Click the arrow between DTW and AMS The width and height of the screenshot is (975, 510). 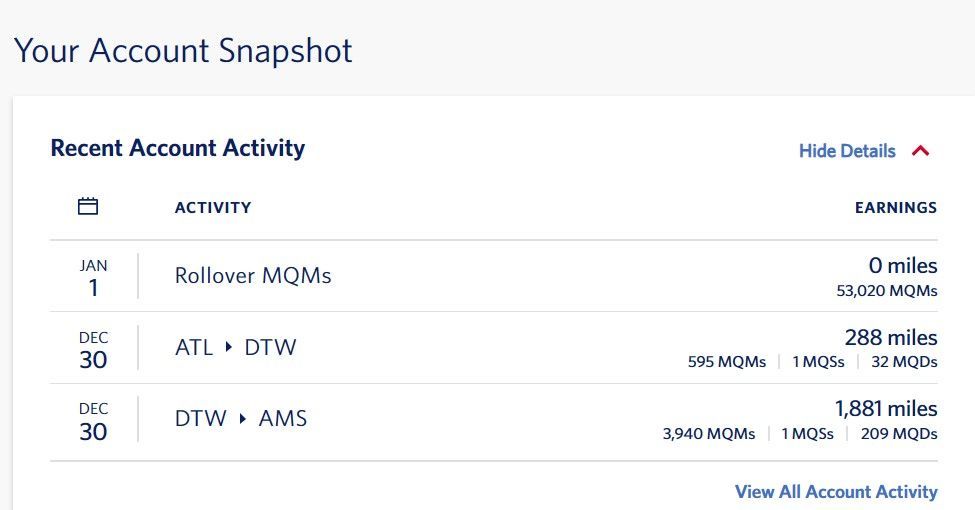pos(243,419)
